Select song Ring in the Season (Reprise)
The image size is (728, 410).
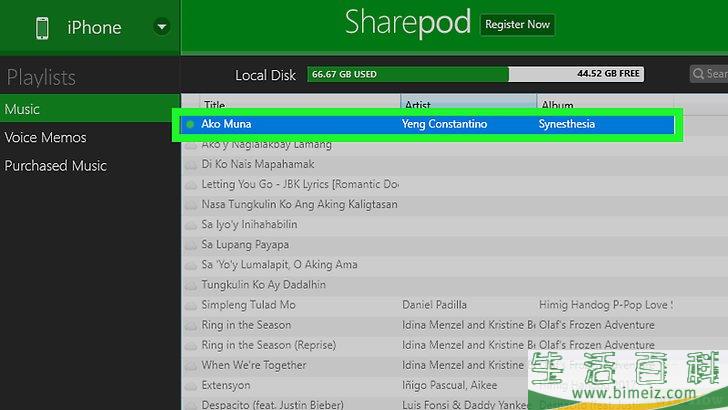[269, 345]
